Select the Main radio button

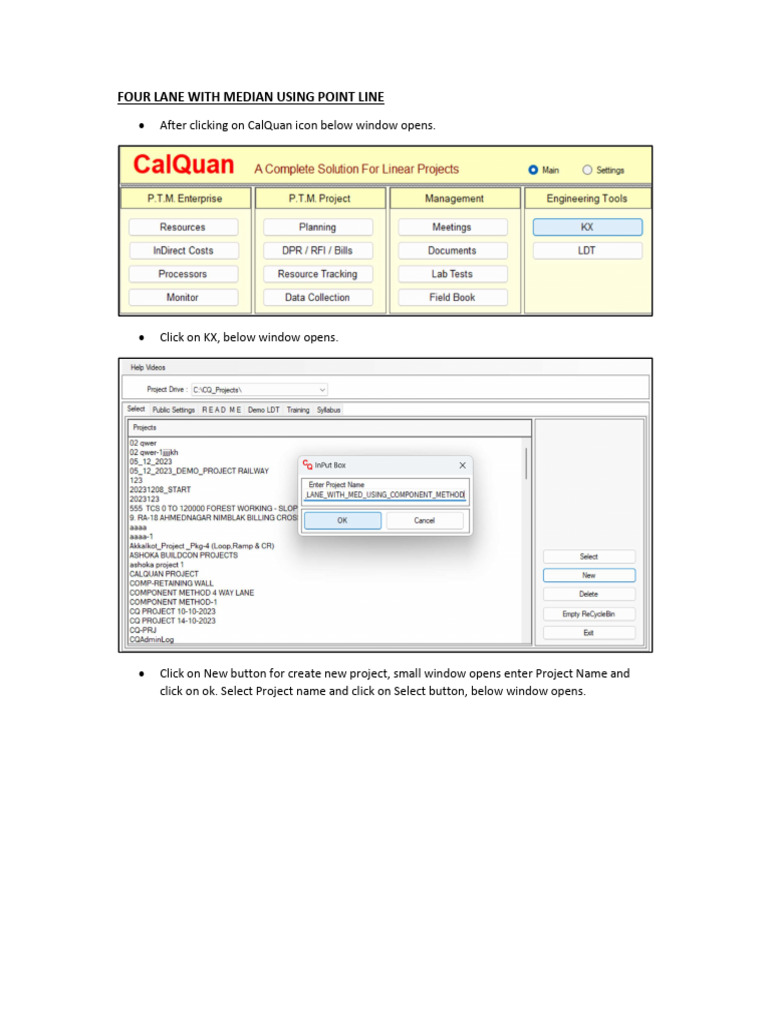(x=533, y=170)
